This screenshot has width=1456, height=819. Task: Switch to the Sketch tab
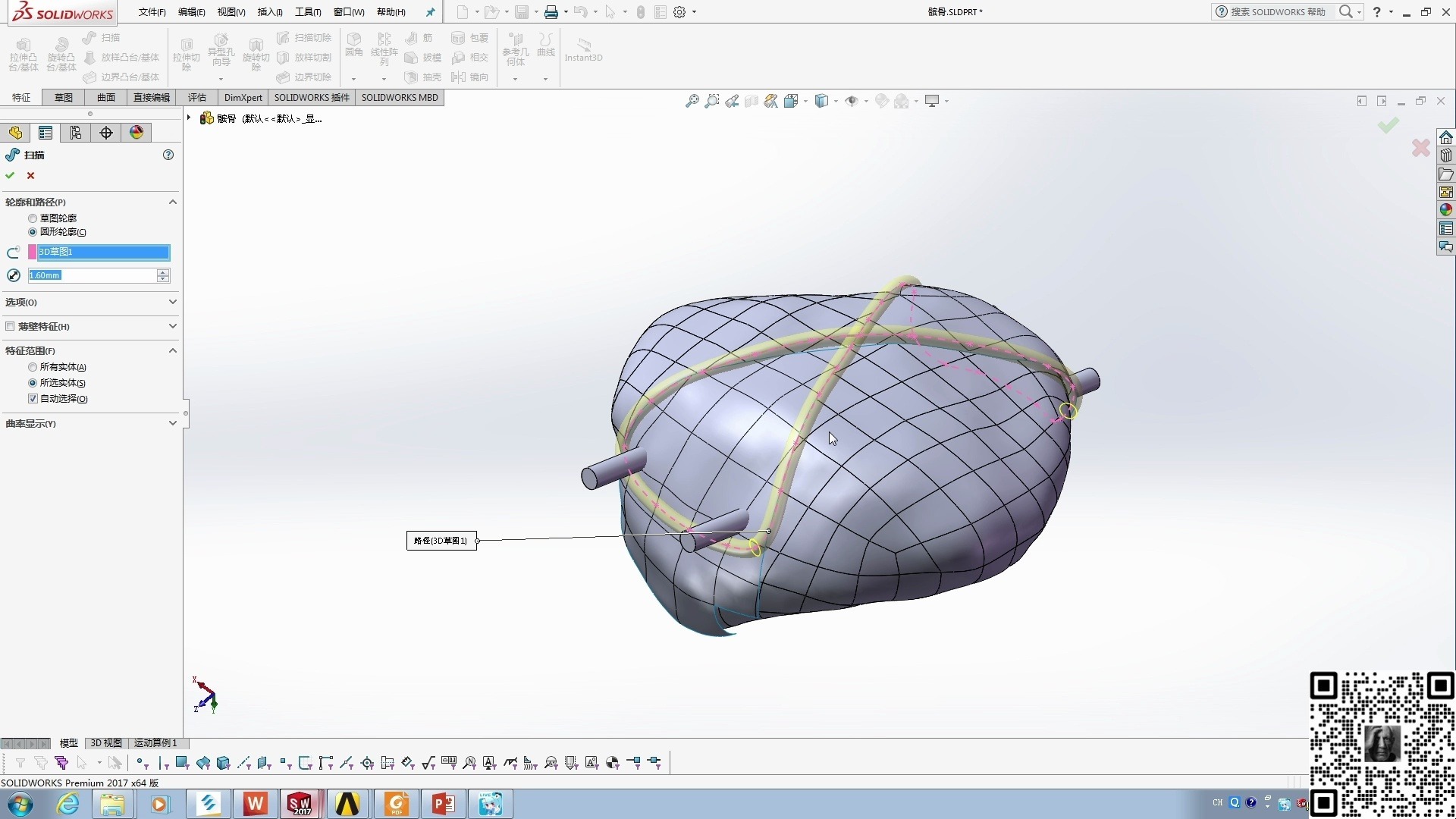(64, 98)
